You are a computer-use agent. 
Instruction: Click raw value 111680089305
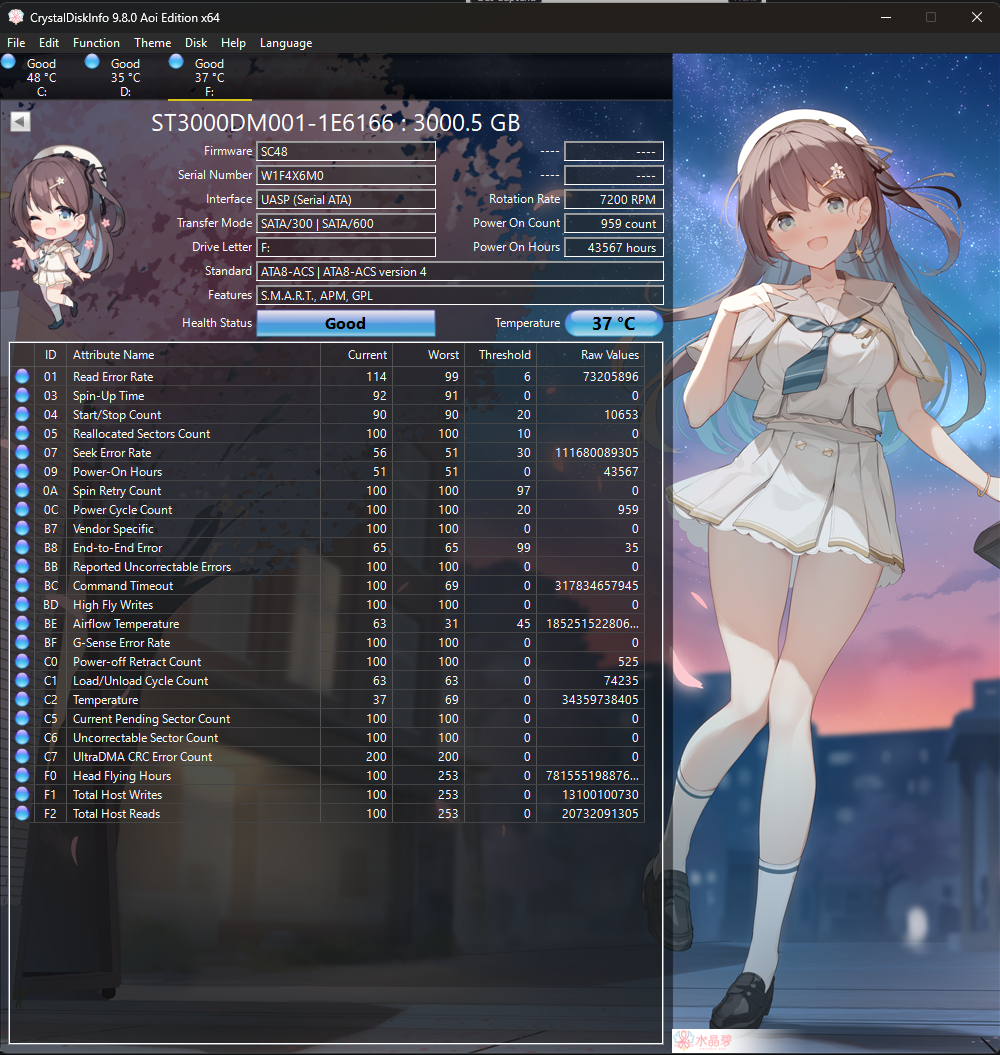coord(596,452)
